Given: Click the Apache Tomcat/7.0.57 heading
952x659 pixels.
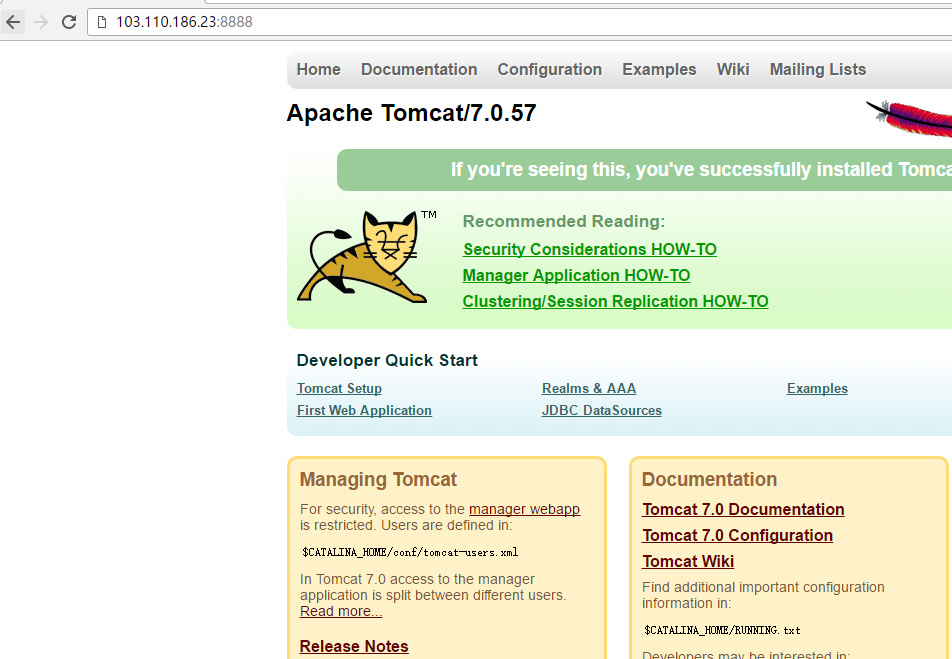Looking at the screenshot, I should [411, 113].
